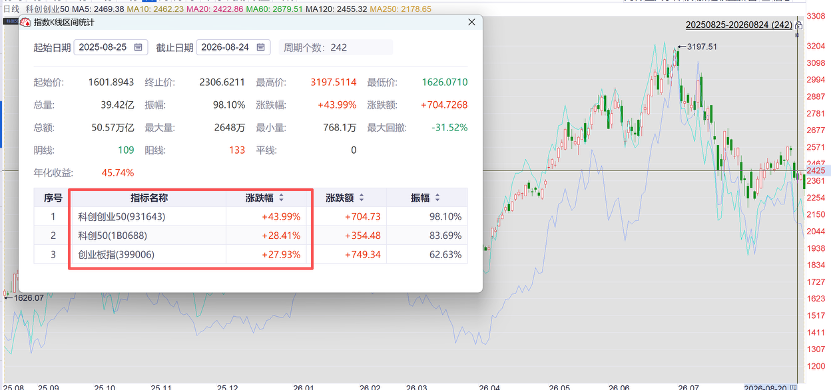
Task: Click the 最大量 value 2648万
Action: [229, 128]
